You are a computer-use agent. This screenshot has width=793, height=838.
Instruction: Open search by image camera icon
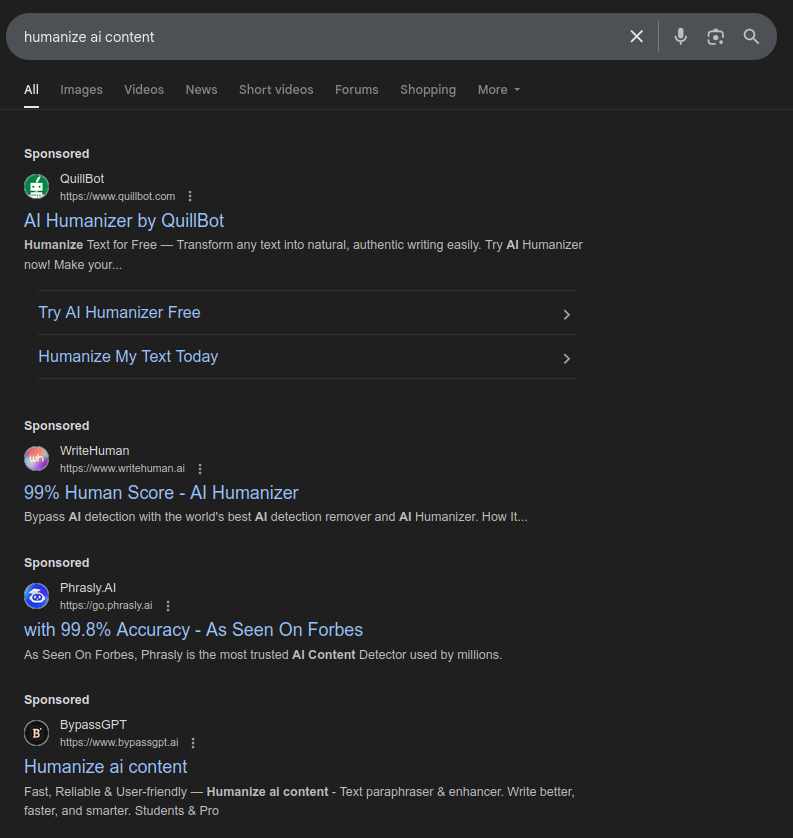point(716,36)
